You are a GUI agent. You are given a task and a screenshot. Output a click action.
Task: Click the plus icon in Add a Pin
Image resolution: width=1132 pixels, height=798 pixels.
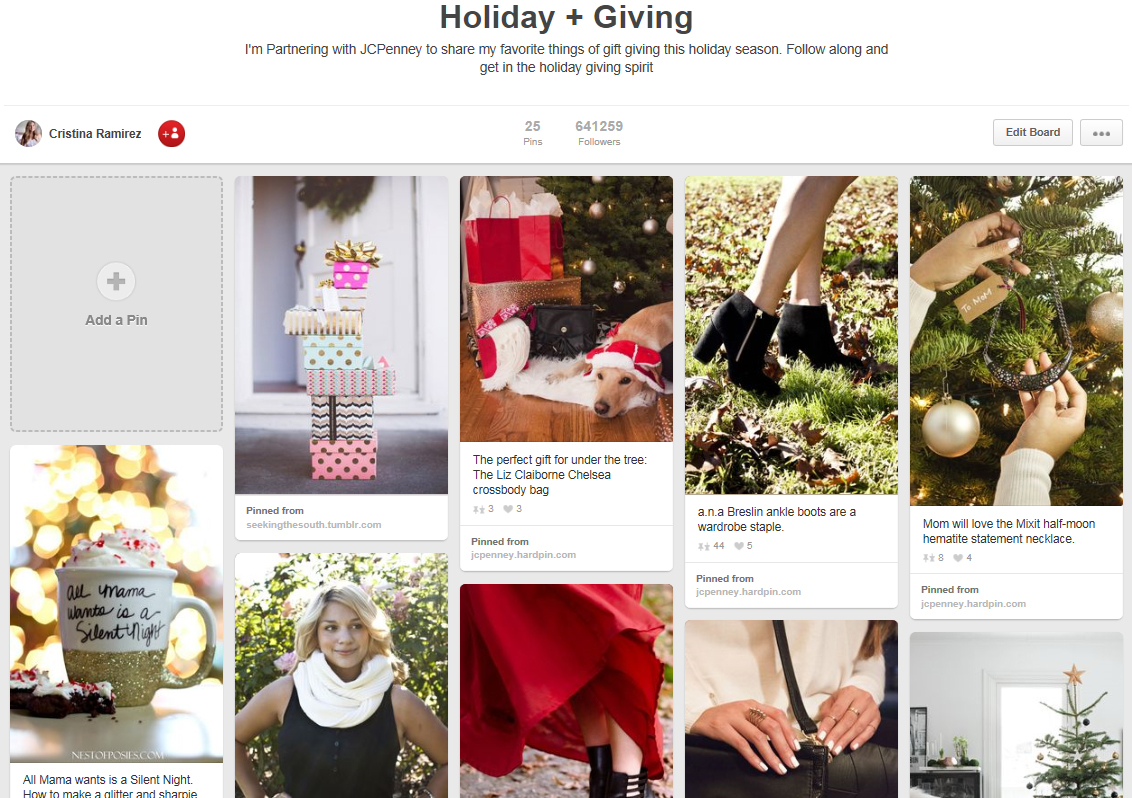(x=116, y=281)
